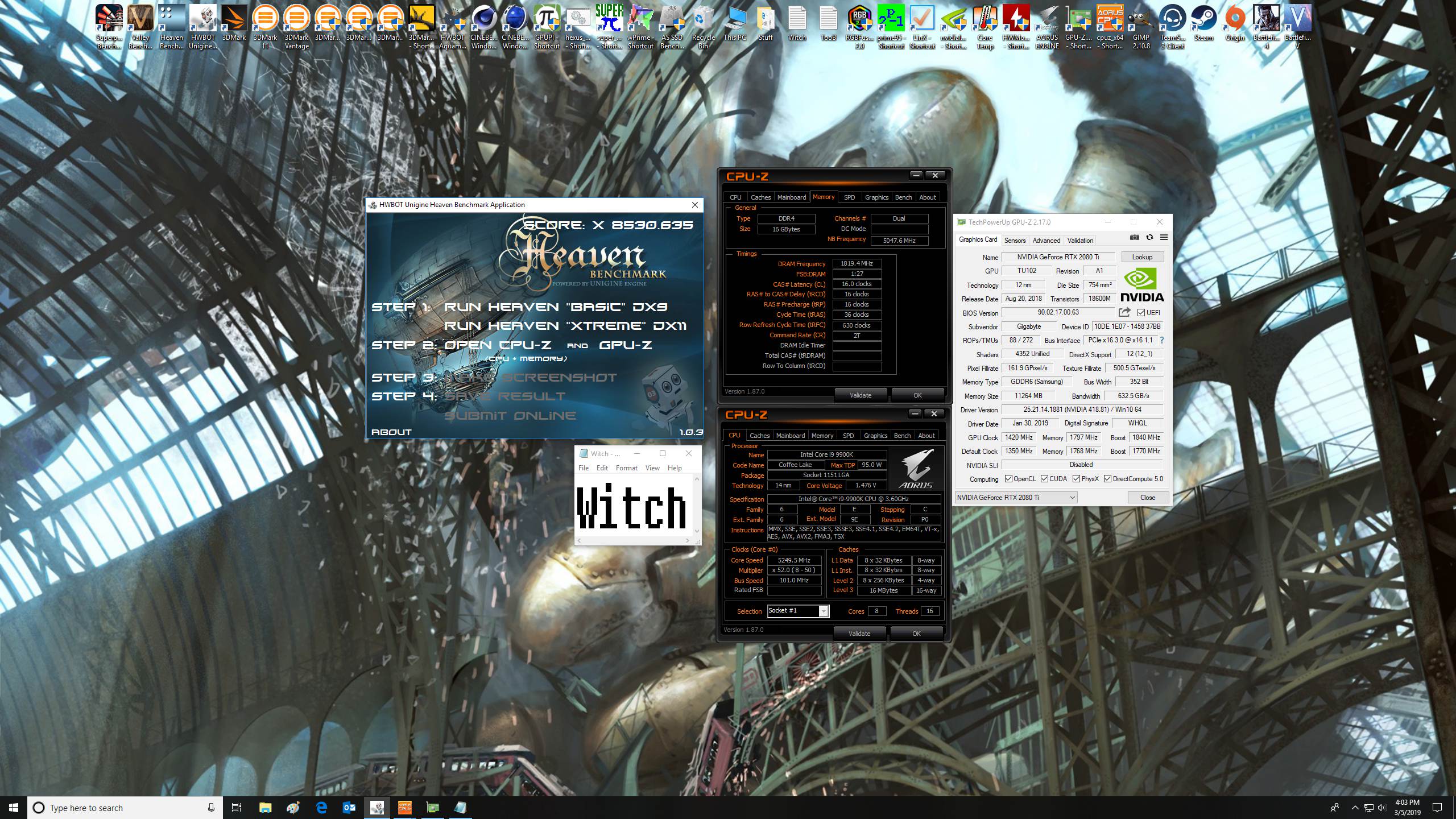Launch the AORUS ENGINE desktop icon
The width and height of the screenshot is (1456, 819).
click(1047, 27)
